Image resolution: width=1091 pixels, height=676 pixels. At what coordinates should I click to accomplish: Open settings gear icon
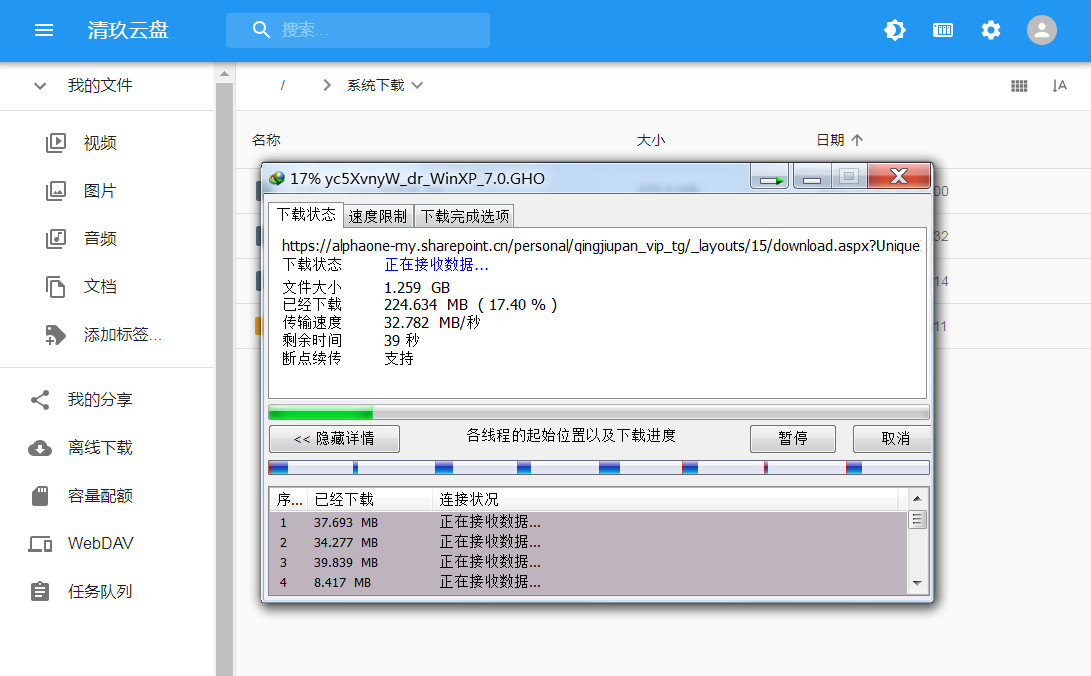click(x=991, y=30)
